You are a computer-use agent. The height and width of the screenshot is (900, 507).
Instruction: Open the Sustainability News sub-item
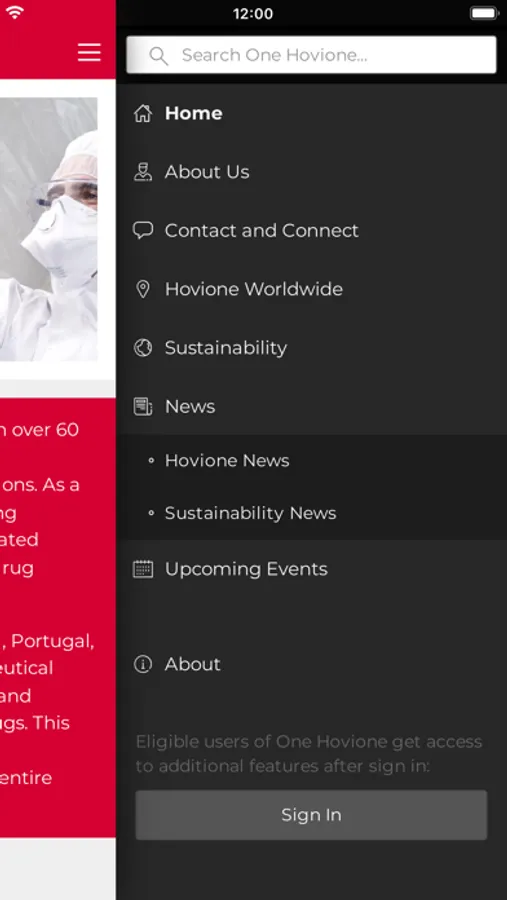click(x=250, y=513)
